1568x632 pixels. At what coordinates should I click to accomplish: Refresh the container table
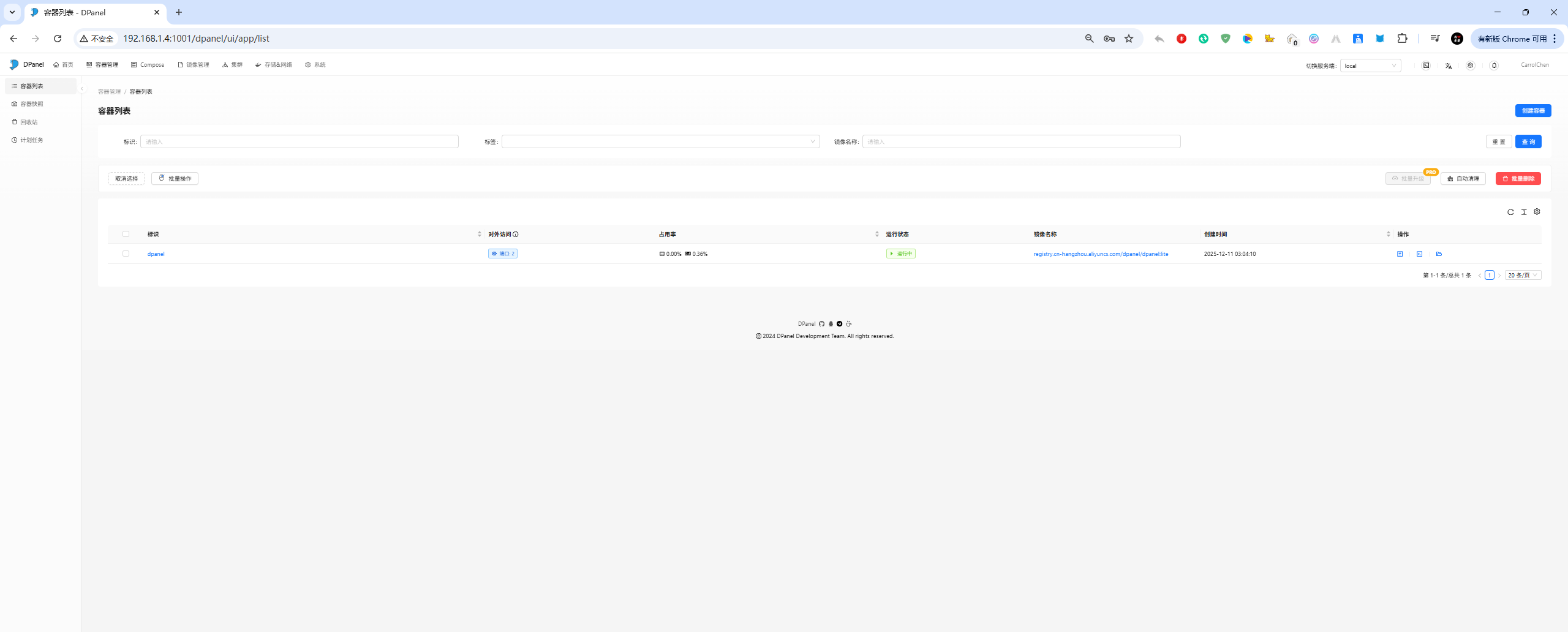1510,212
